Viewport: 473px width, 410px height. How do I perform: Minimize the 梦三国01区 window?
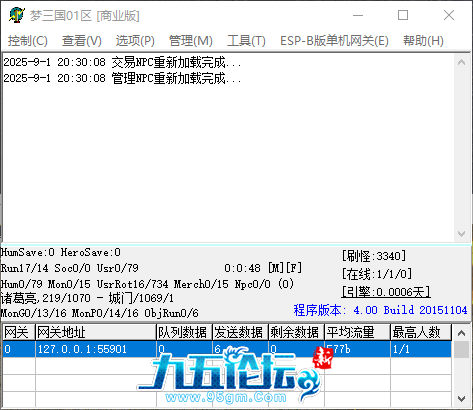pyautogui.click(x=358, y=15)
